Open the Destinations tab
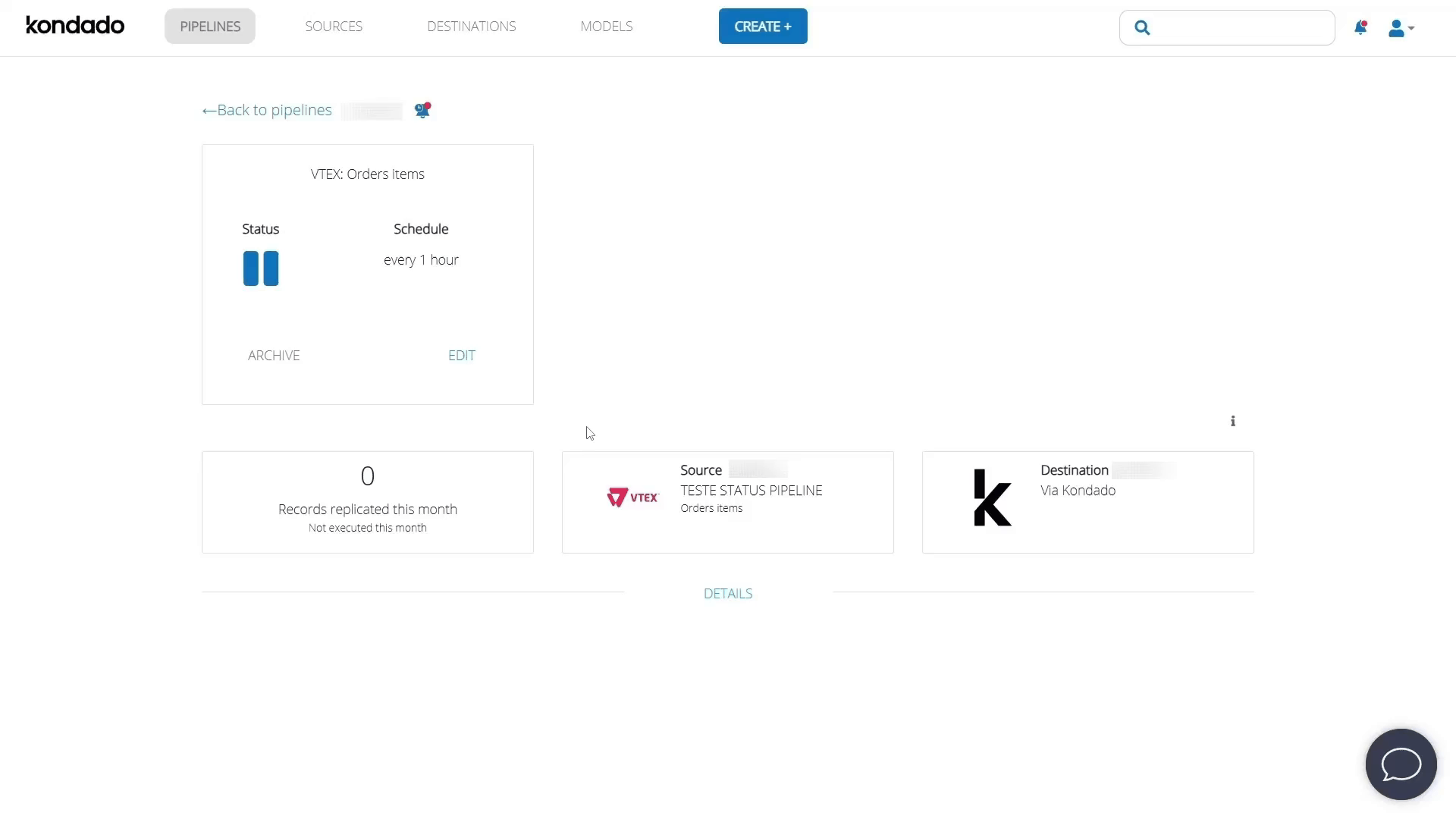Viewport: 1456px width, 819px height. (x=472, y=27)
